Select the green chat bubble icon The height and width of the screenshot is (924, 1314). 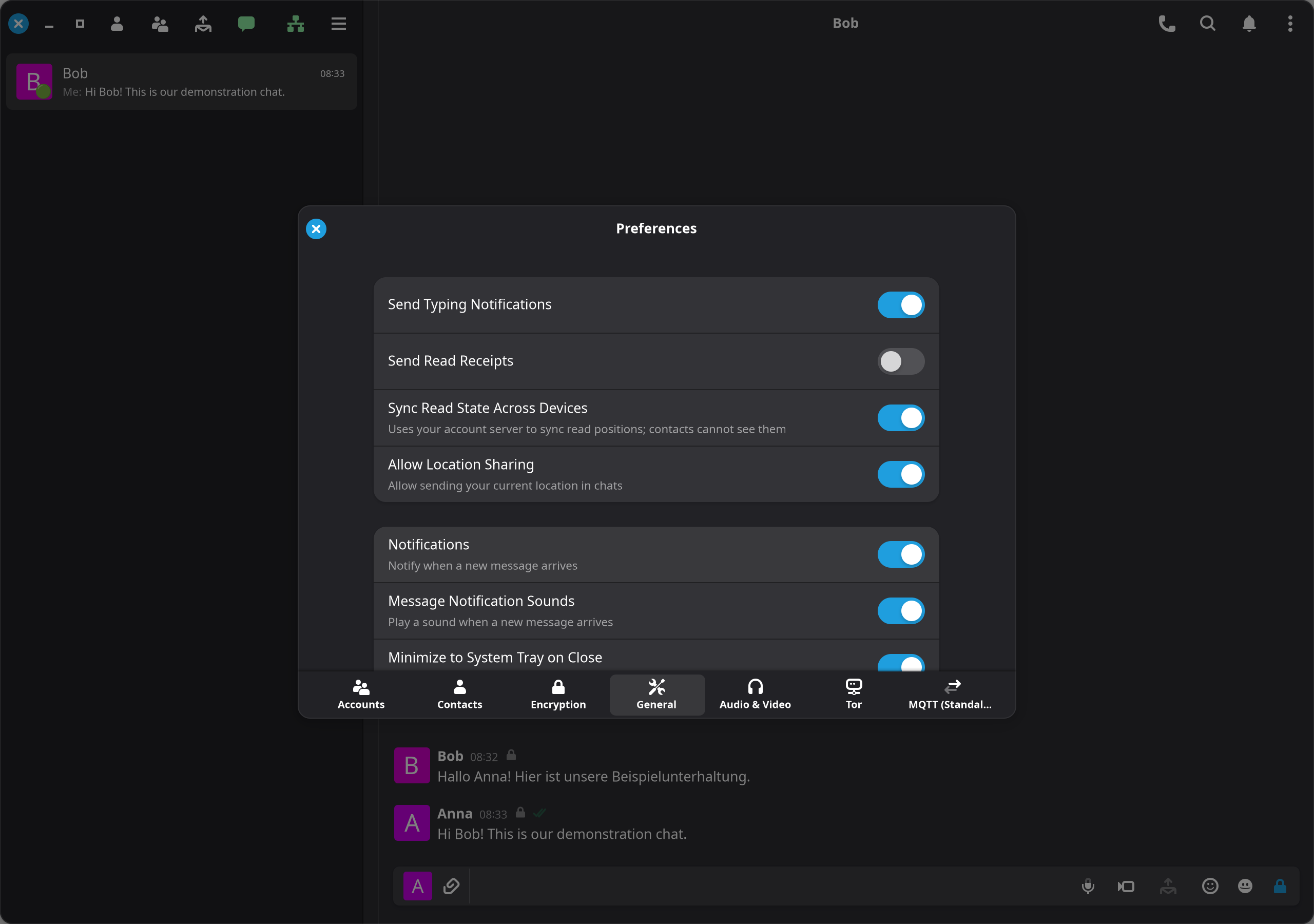[x=246, y=24]
